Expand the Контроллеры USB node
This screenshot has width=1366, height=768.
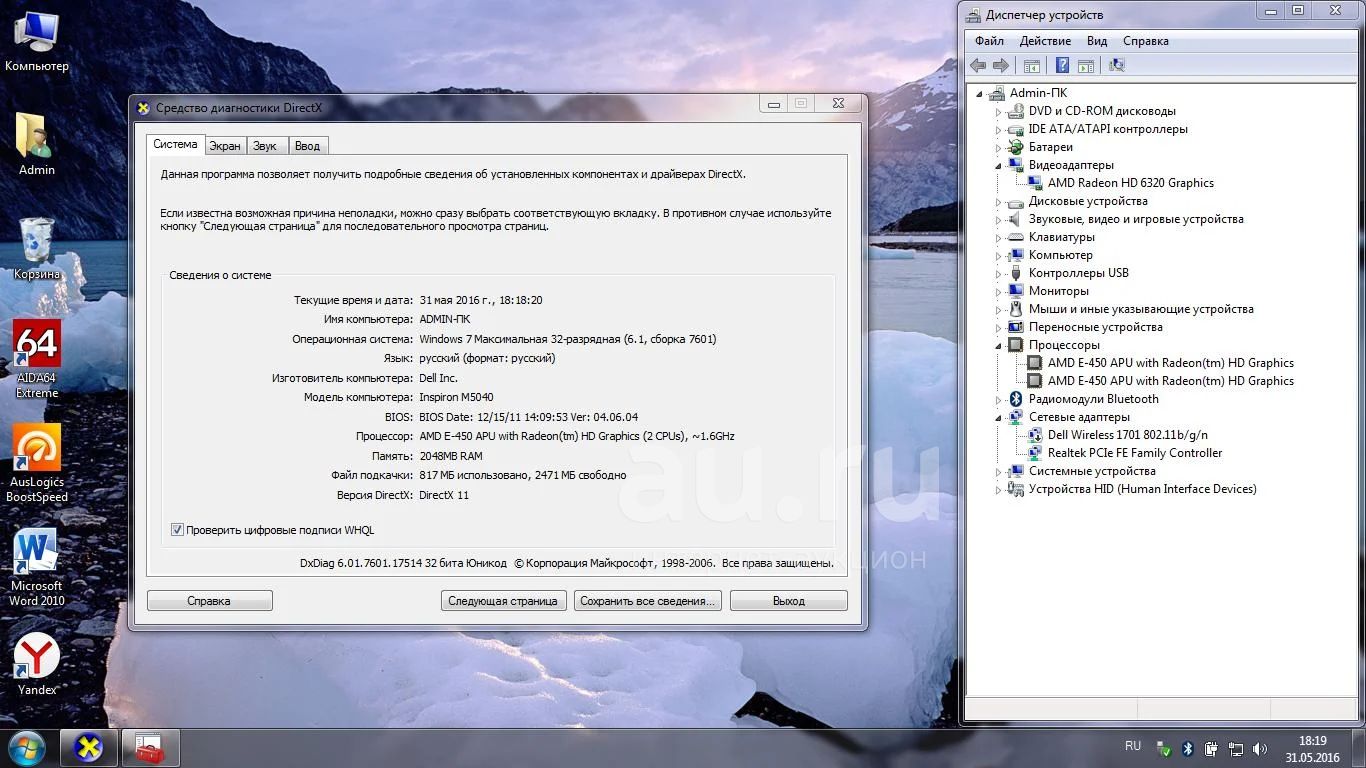[x=998, y=273]
